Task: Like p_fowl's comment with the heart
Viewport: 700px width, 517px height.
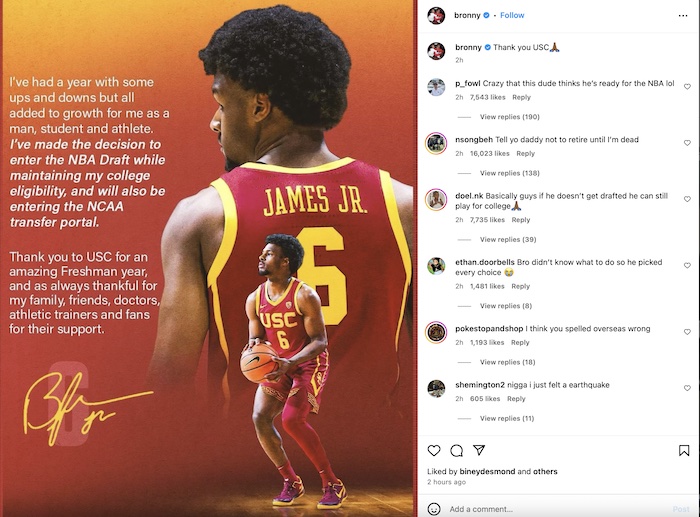Action: (688, 87)
